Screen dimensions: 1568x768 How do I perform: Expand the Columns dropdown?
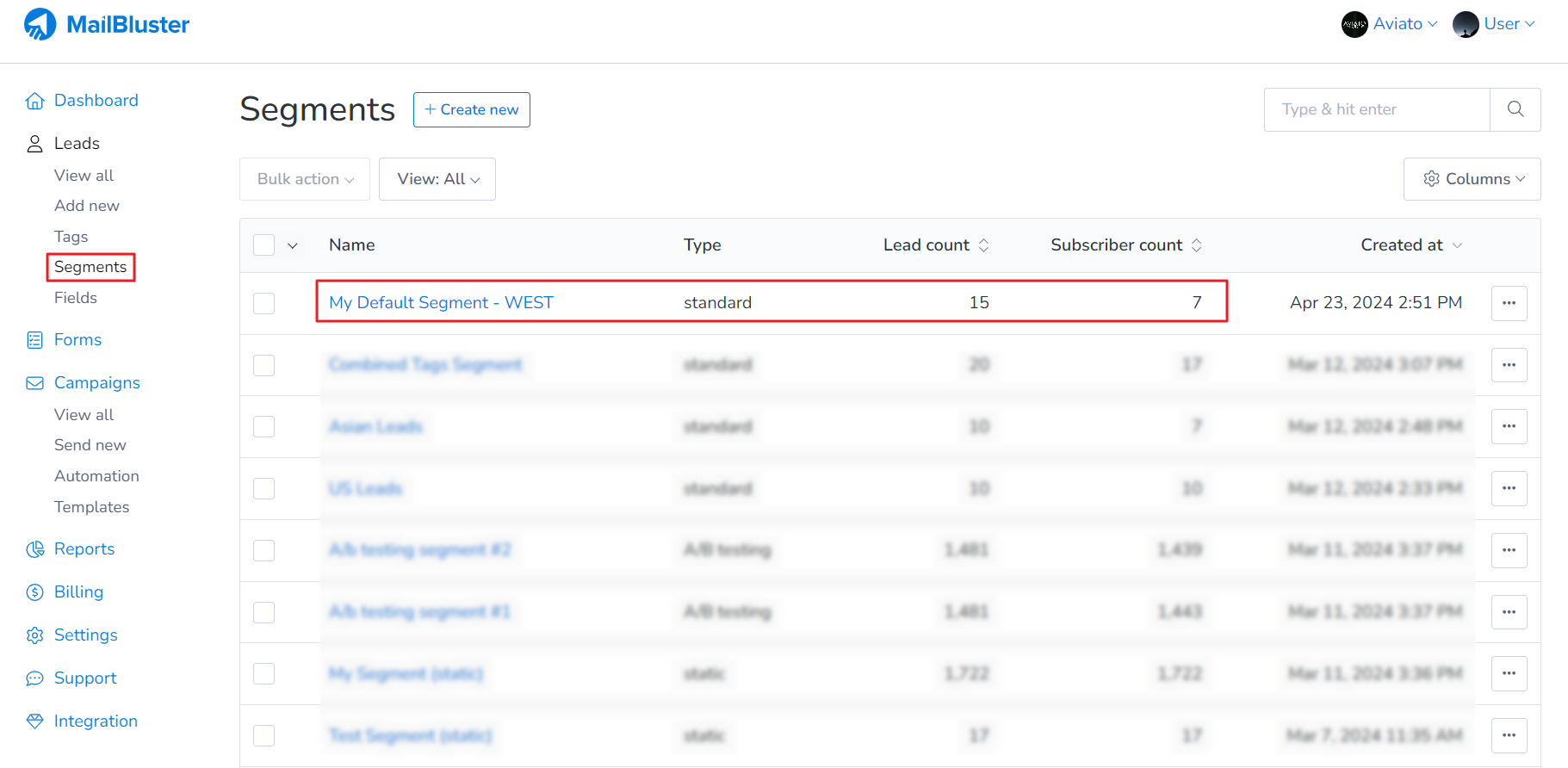coord(1472,179)
